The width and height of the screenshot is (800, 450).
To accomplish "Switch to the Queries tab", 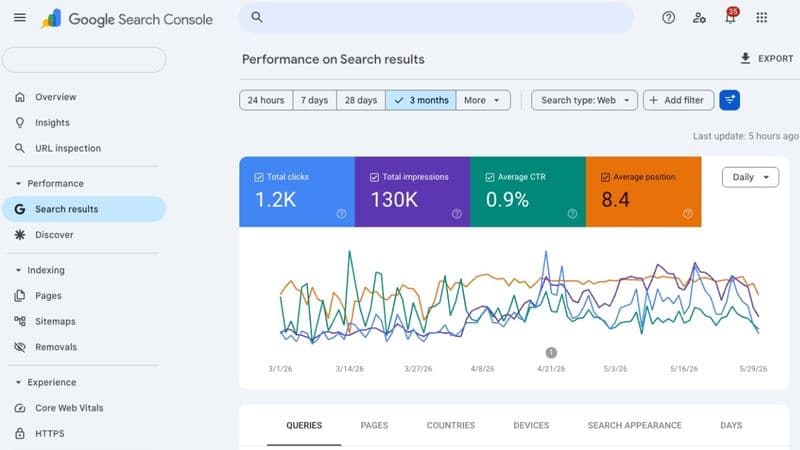I will [304, 426].
